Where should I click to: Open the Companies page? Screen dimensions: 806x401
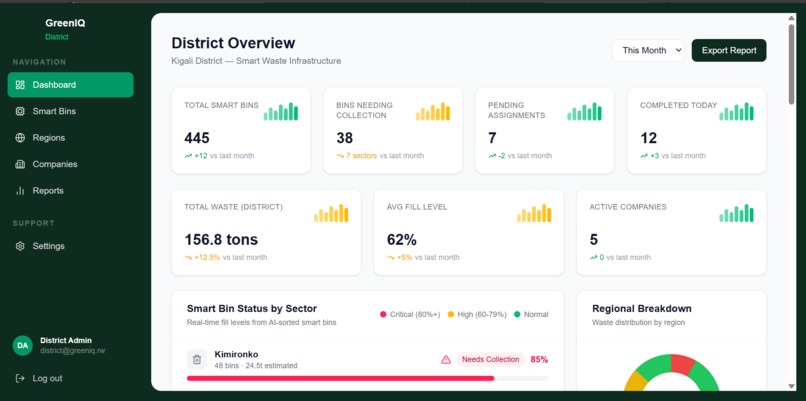(x=70, y=164)
